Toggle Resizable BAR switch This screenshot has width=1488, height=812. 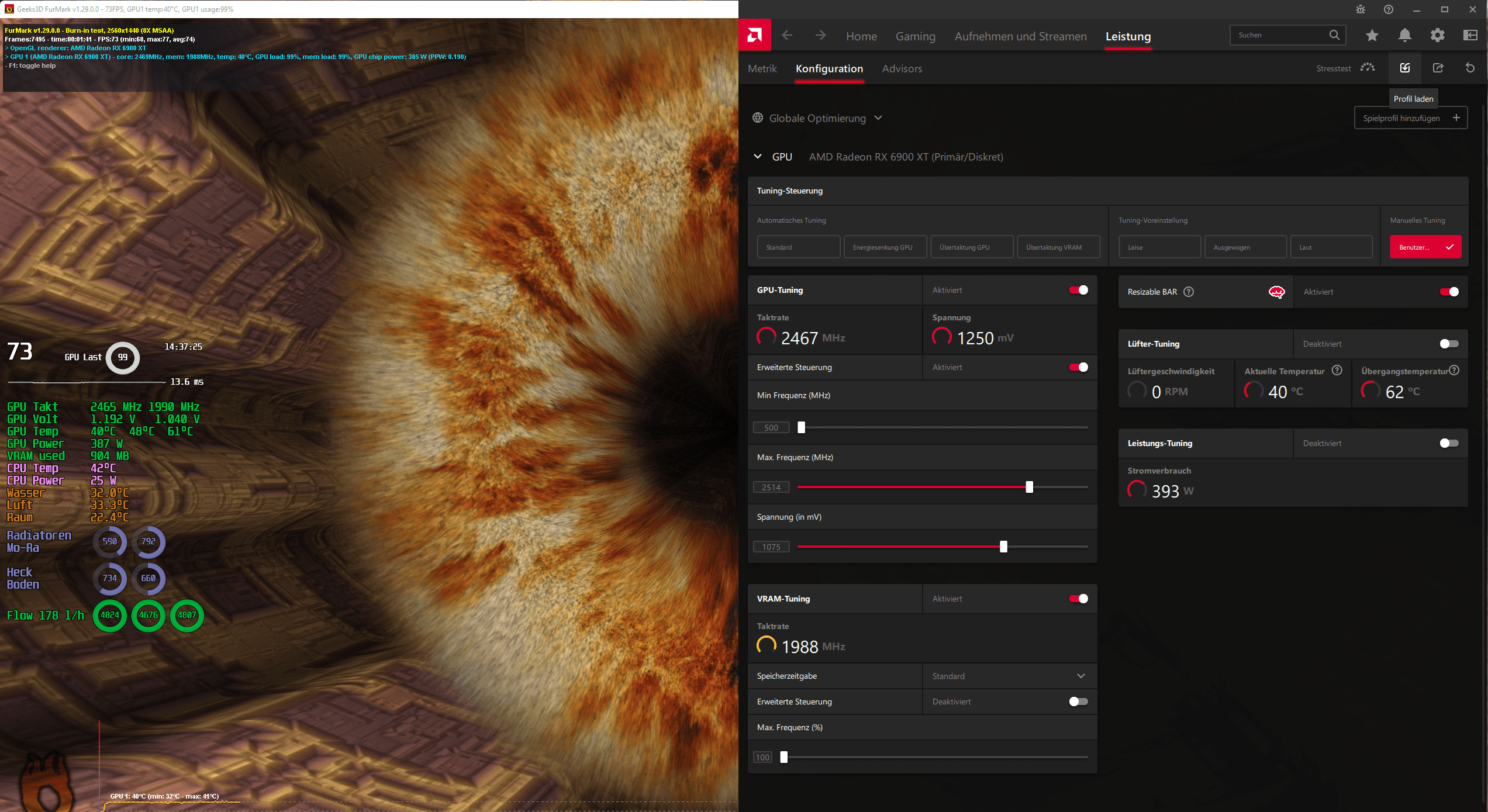1449,292
